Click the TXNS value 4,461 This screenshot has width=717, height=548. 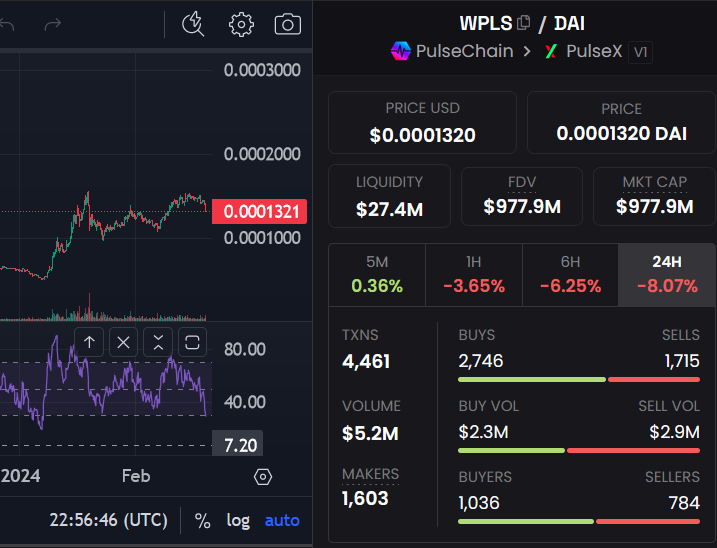point(366,362)
